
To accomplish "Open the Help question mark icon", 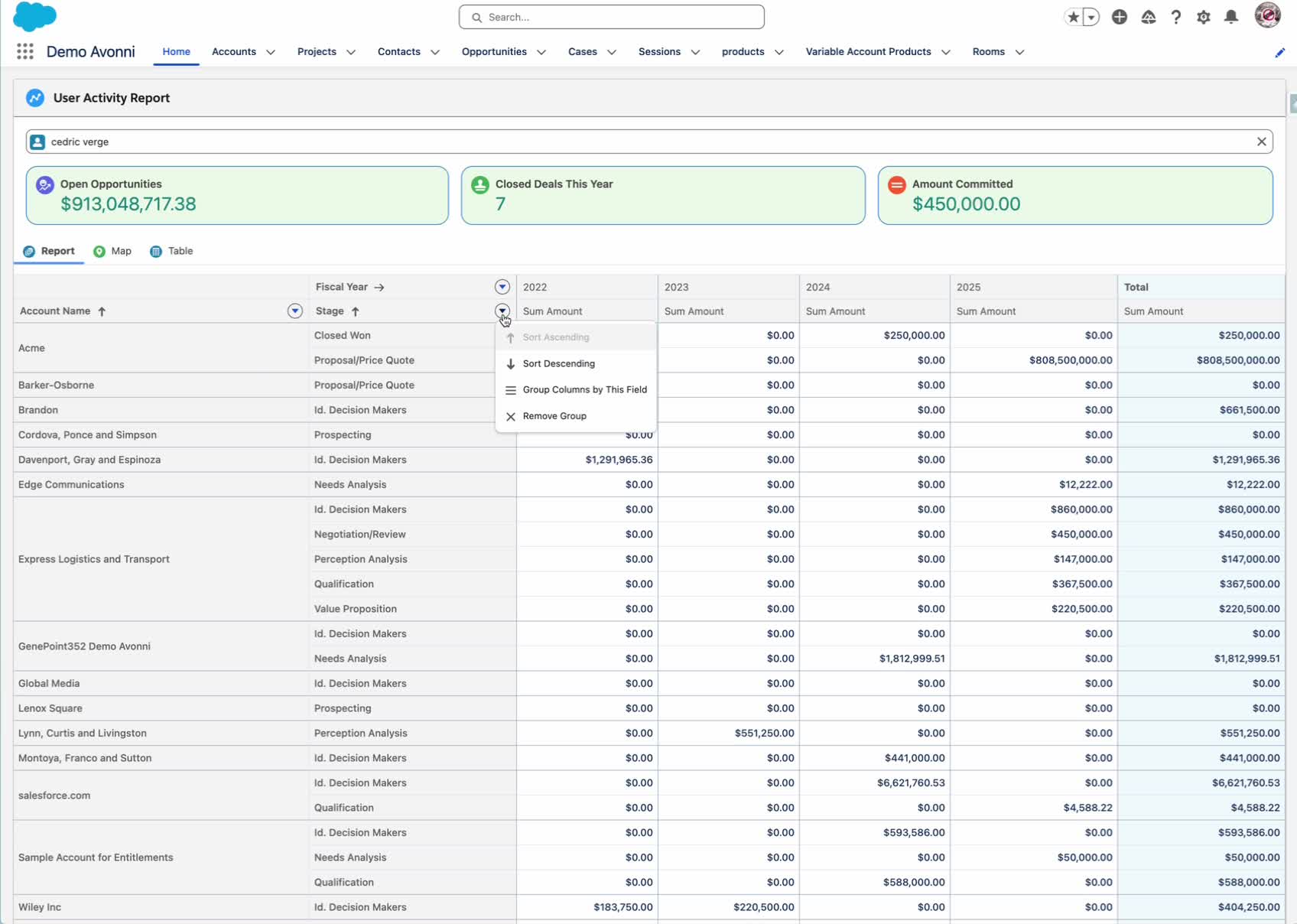I will [x=1176, y=17].
